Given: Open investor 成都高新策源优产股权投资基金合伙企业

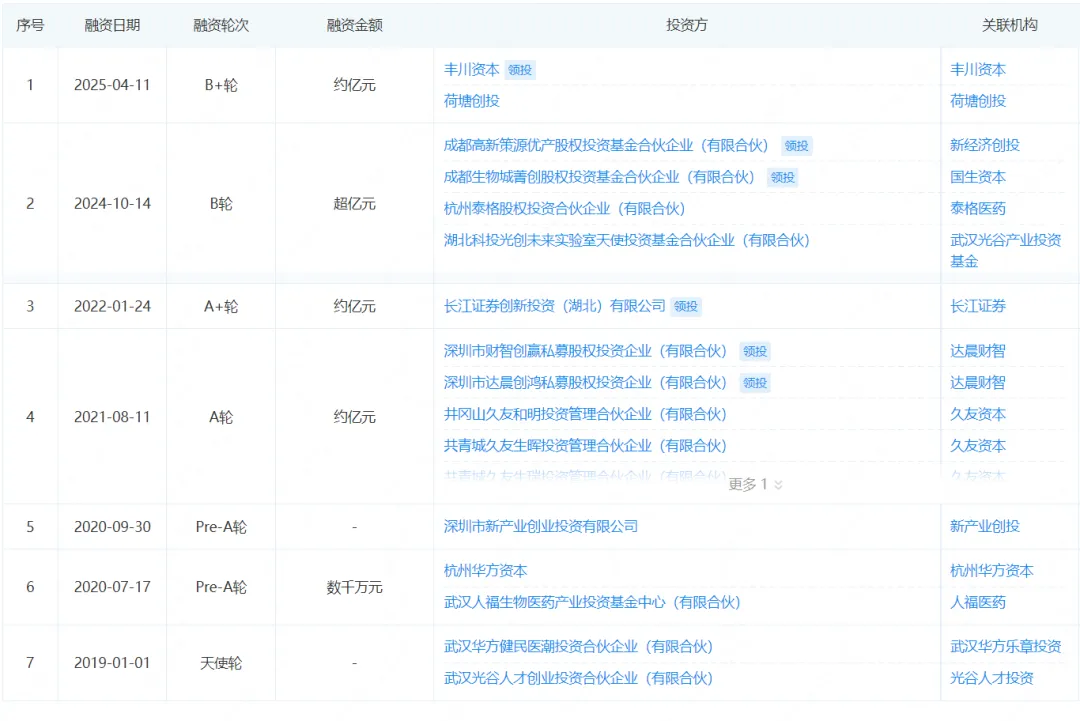Looking at the screenshot, I should coord(606,145).
